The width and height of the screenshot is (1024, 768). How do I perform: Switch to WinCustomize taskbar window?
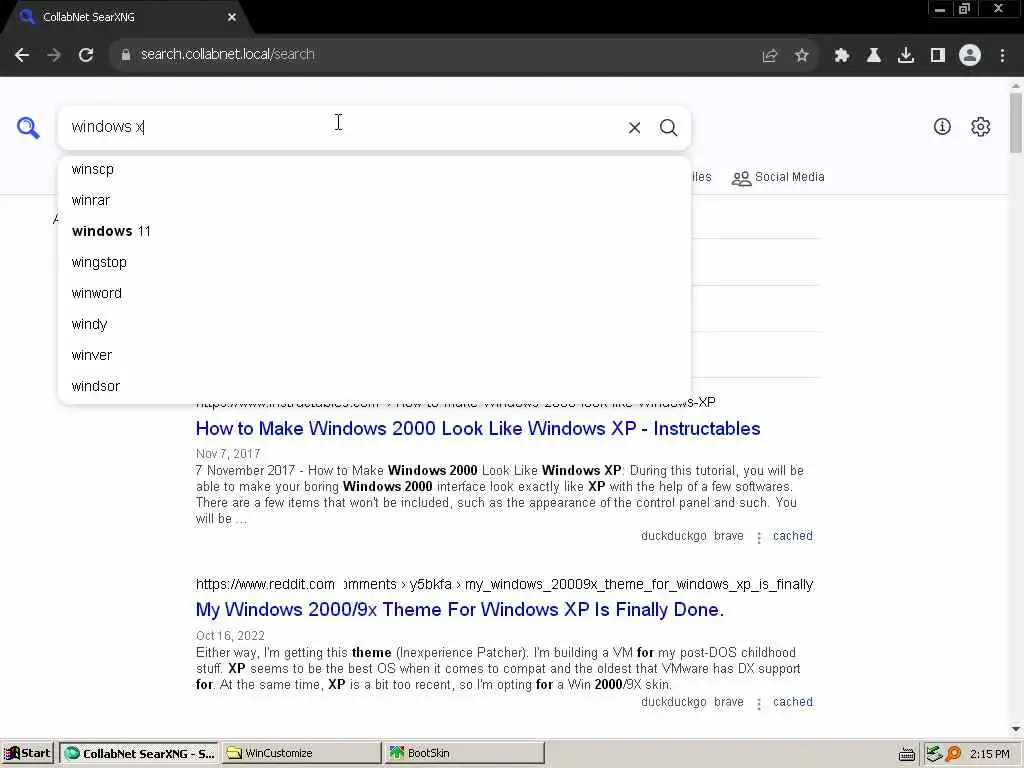pyautogui.click(x=302, y=754)
